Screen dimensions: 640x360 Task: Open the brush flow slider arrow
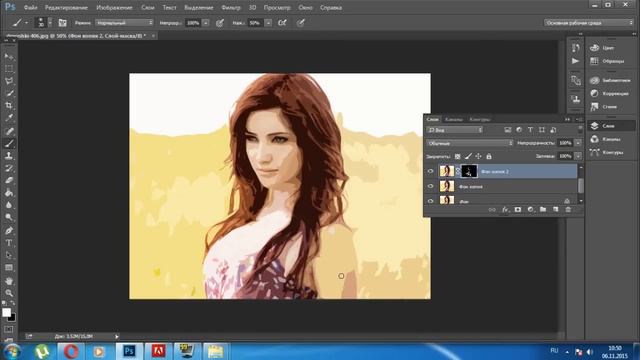[268, 23]
